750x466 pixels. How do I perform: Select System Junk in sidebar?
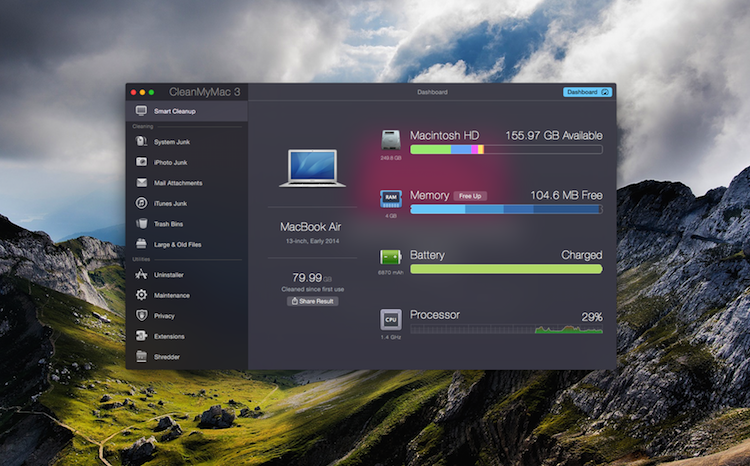click(172, 142)
